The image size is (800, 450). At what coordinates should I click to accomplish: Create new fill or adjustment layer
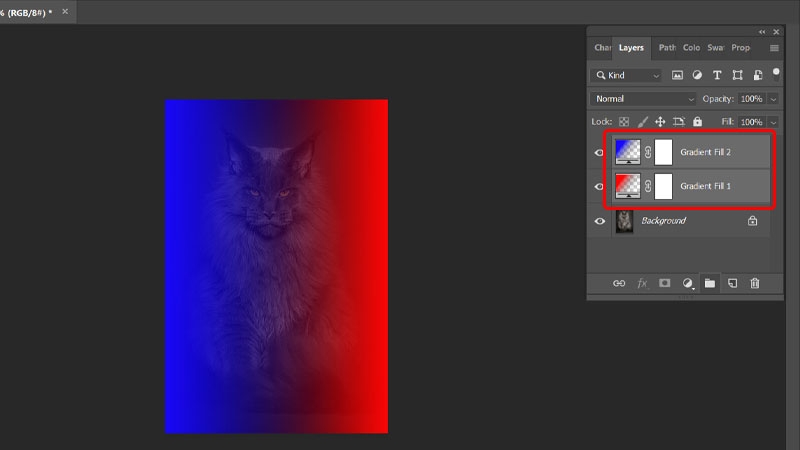[688, 283]
